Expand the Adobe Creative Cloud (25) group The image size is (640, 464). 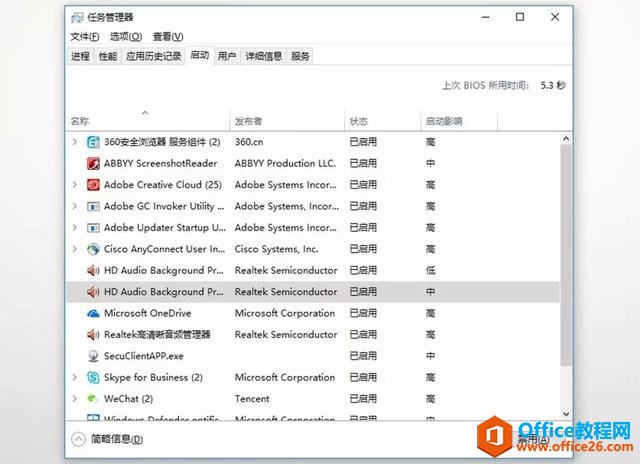[x=75, y=185]
